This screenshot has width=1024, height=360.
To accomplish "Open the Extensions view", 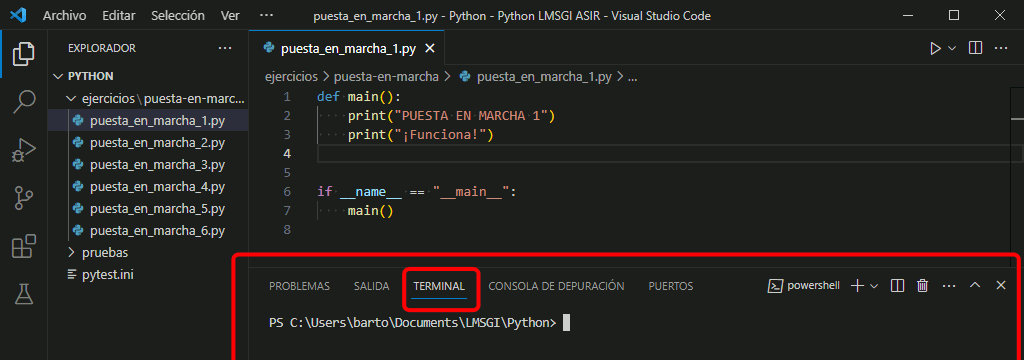I will (24, 247).
